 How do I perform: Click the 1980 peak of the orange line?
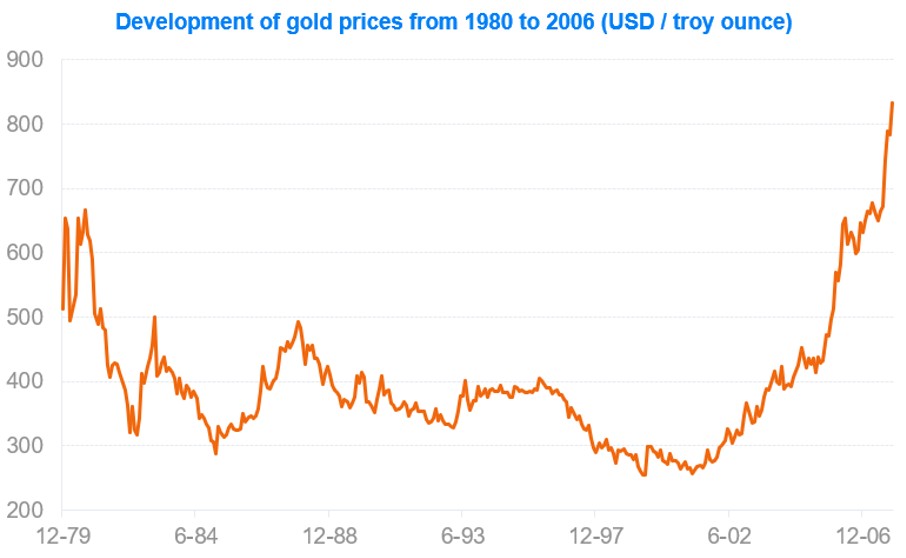(x=85, y=210)
